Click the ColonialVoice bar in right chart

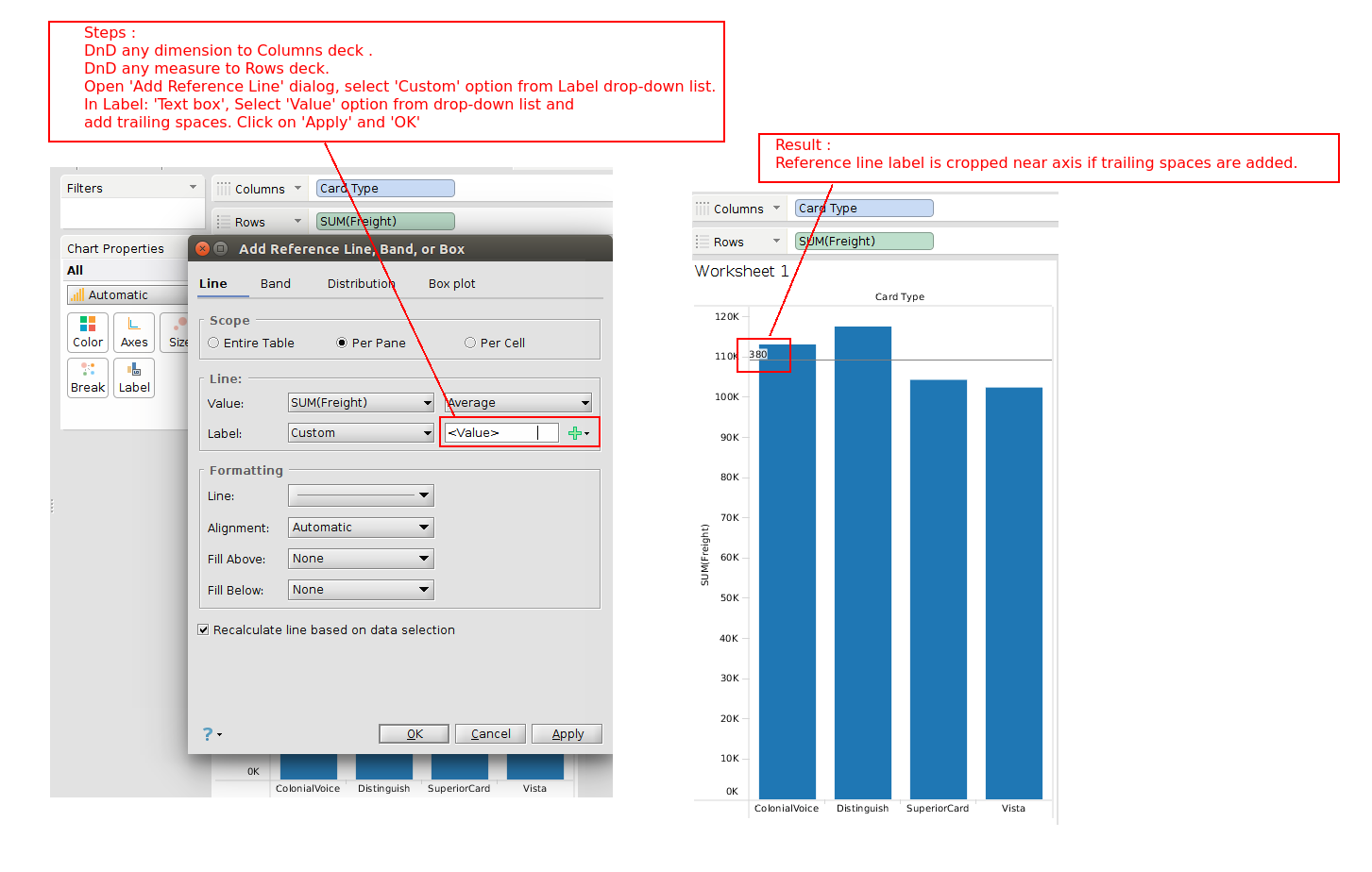[x=788, y=572]
